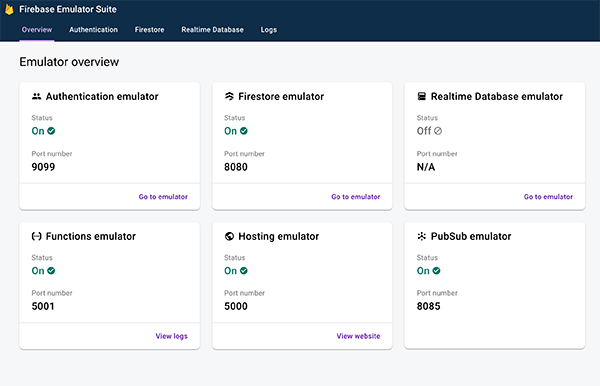Click Functions emulator On status text
Viewport: 600px width, 386px height.
[x=38, y=271]
